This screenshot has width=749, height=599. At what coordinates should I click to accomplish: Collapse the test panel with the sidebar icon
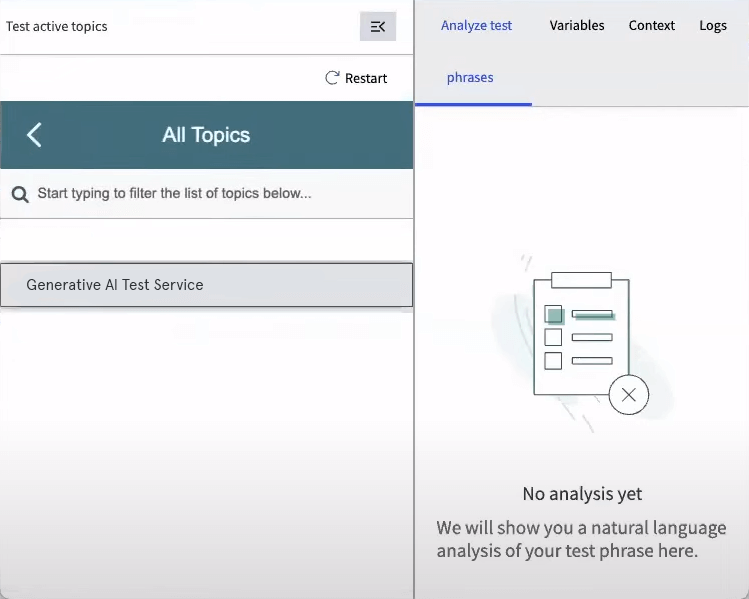(x=377, y=26)
